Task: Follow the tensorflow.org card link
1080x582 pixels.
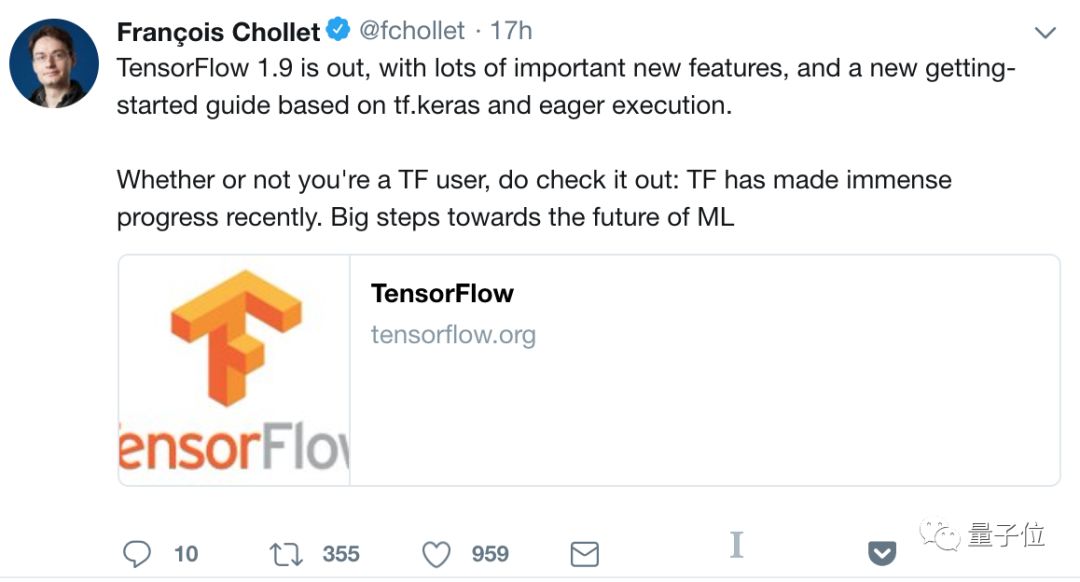Action: [x=453, y=334]
